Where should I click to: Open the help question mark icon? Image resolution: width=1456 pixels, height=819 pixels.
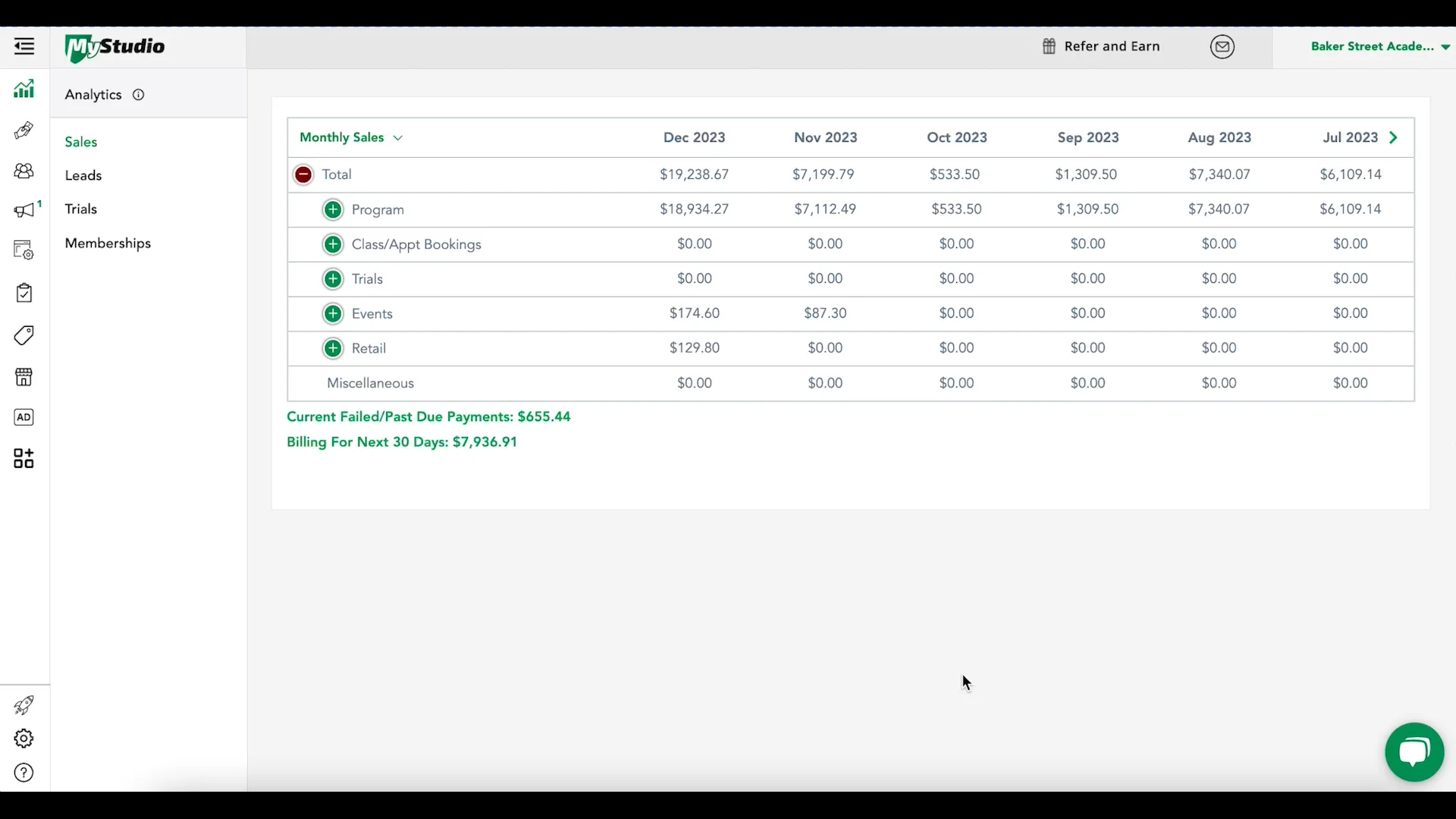[24, 773]
